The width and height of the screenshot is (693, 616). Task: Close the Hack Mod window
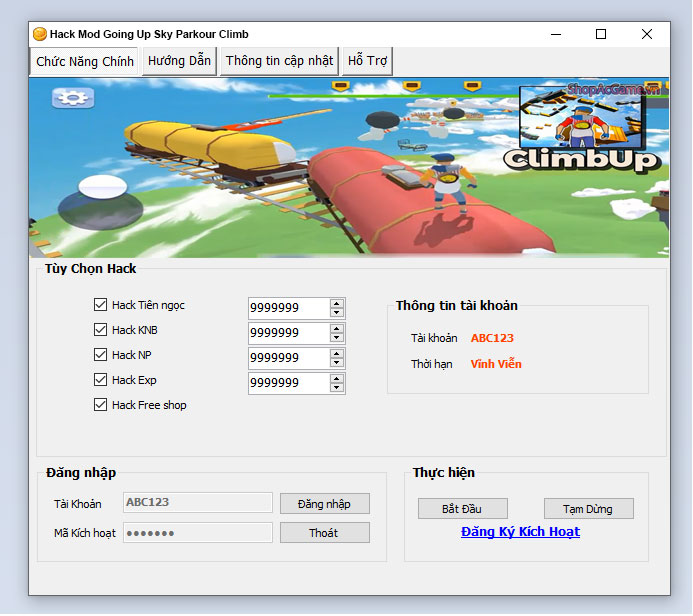tap(647, 34)
